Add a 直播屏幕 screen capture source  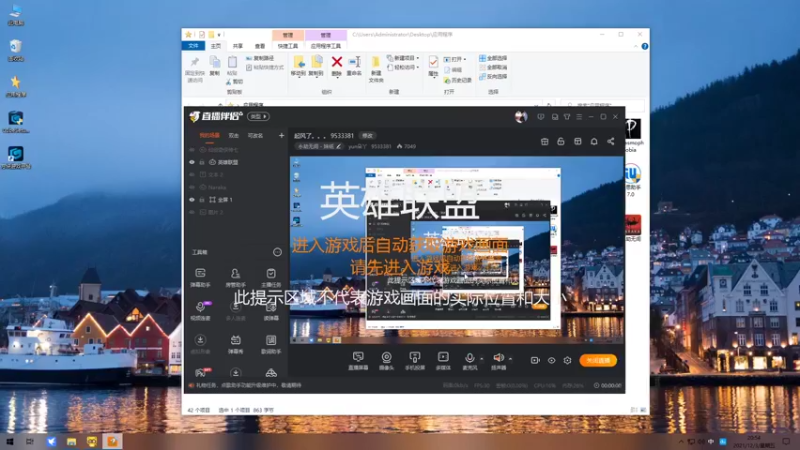pos(358,361)
